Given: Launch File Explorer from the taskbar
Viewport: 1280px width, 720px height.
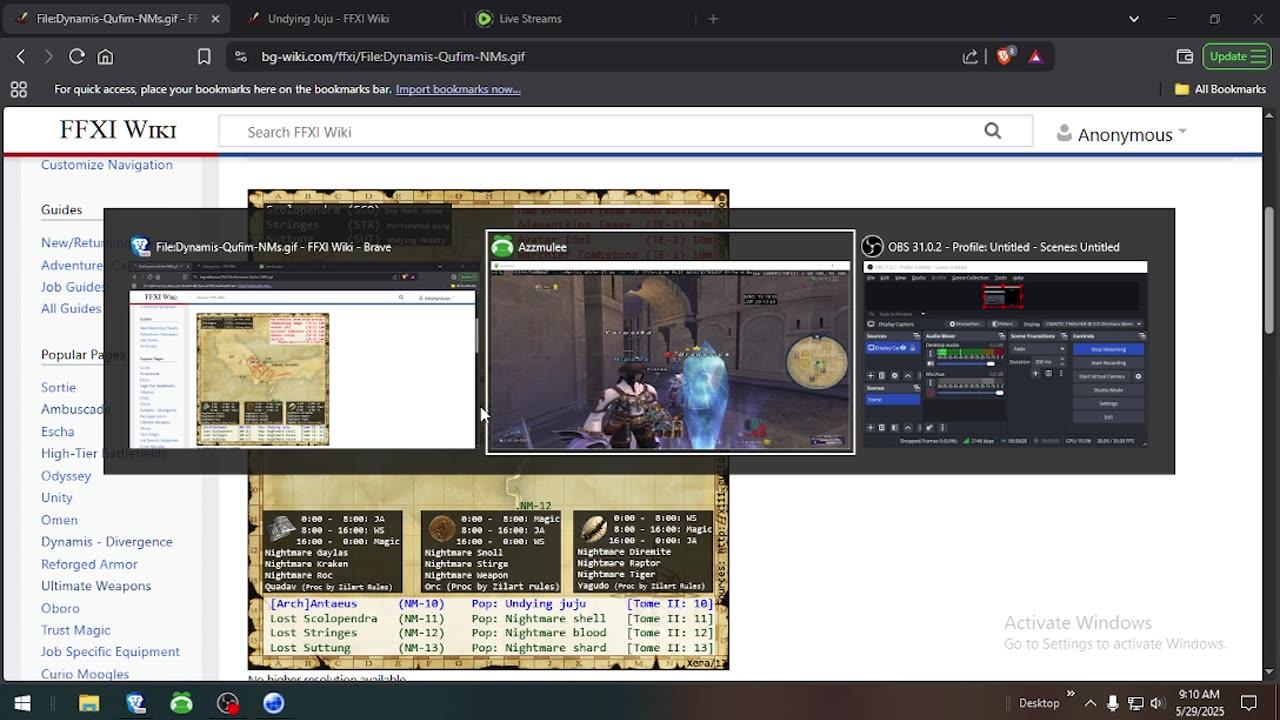Looking at the screenshot, I should click(89, 703).
